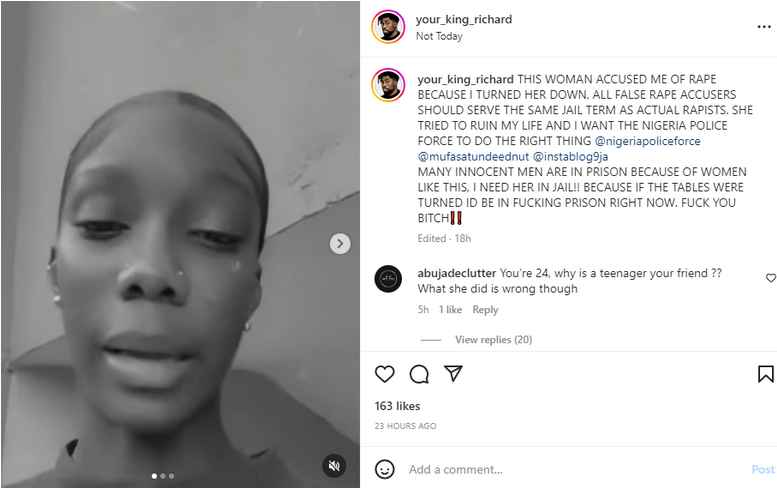Open the @mufasatundeednut mention link

(473, 157)
